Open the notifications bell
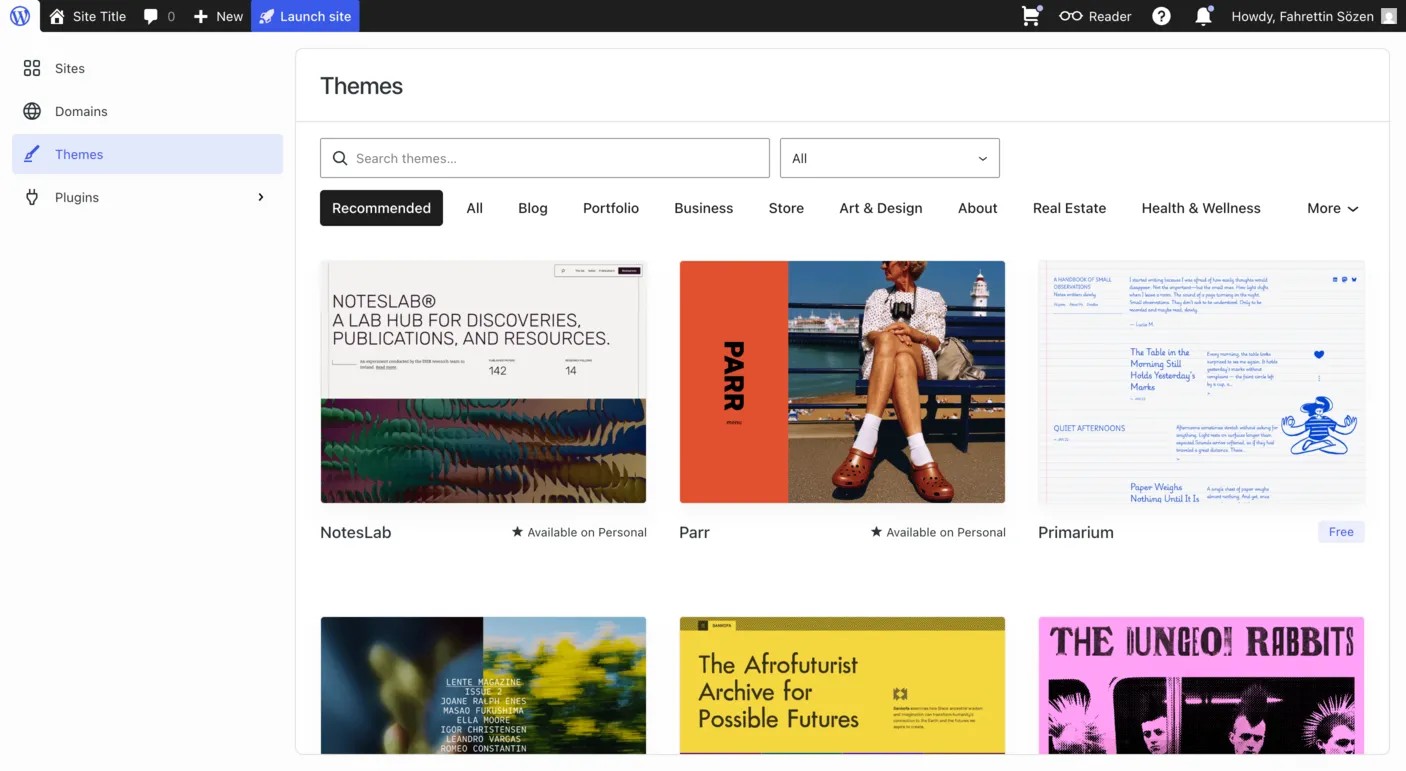This screenshot has height=771, width=1406. coord(1204,16)
